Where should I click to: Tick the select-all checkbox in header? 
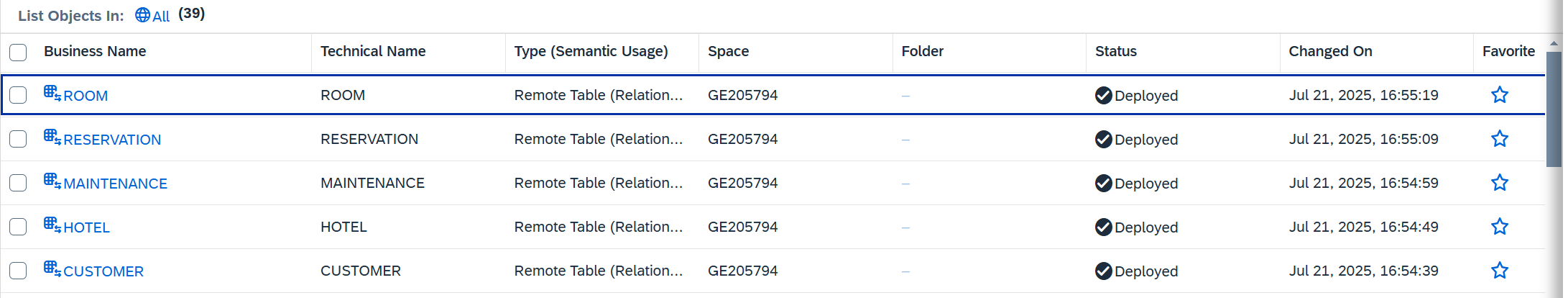pos(18,52)
